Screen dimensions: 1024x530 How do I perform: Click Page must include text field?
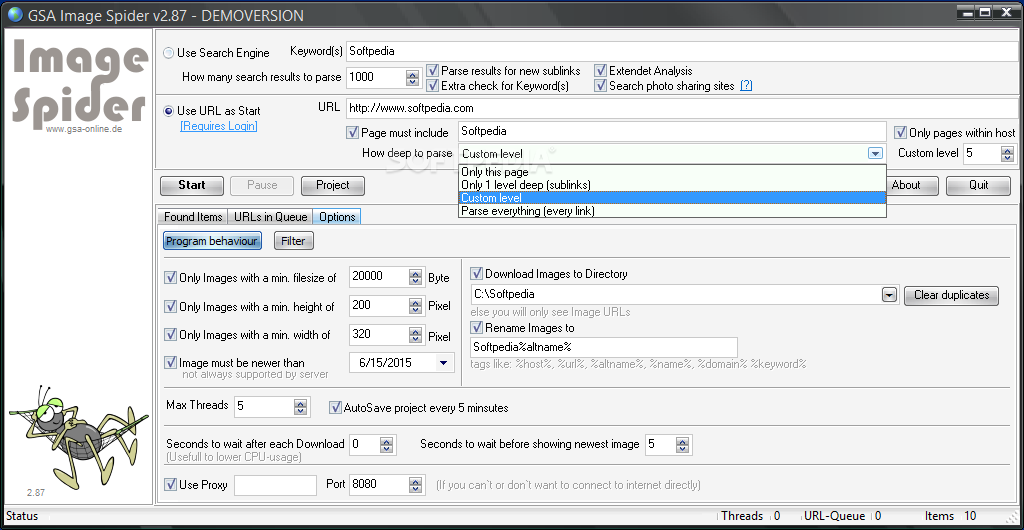click(x=672, y=131)
